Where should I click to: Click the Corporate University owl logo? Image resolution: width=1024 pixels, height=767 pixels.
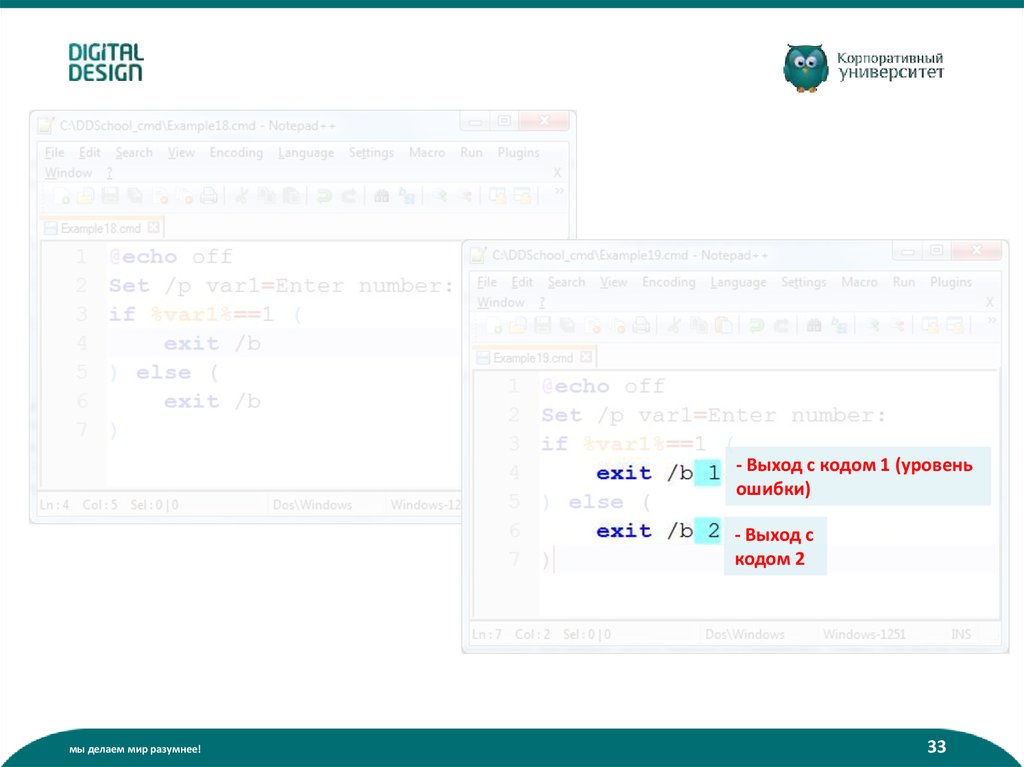[805, 68]
